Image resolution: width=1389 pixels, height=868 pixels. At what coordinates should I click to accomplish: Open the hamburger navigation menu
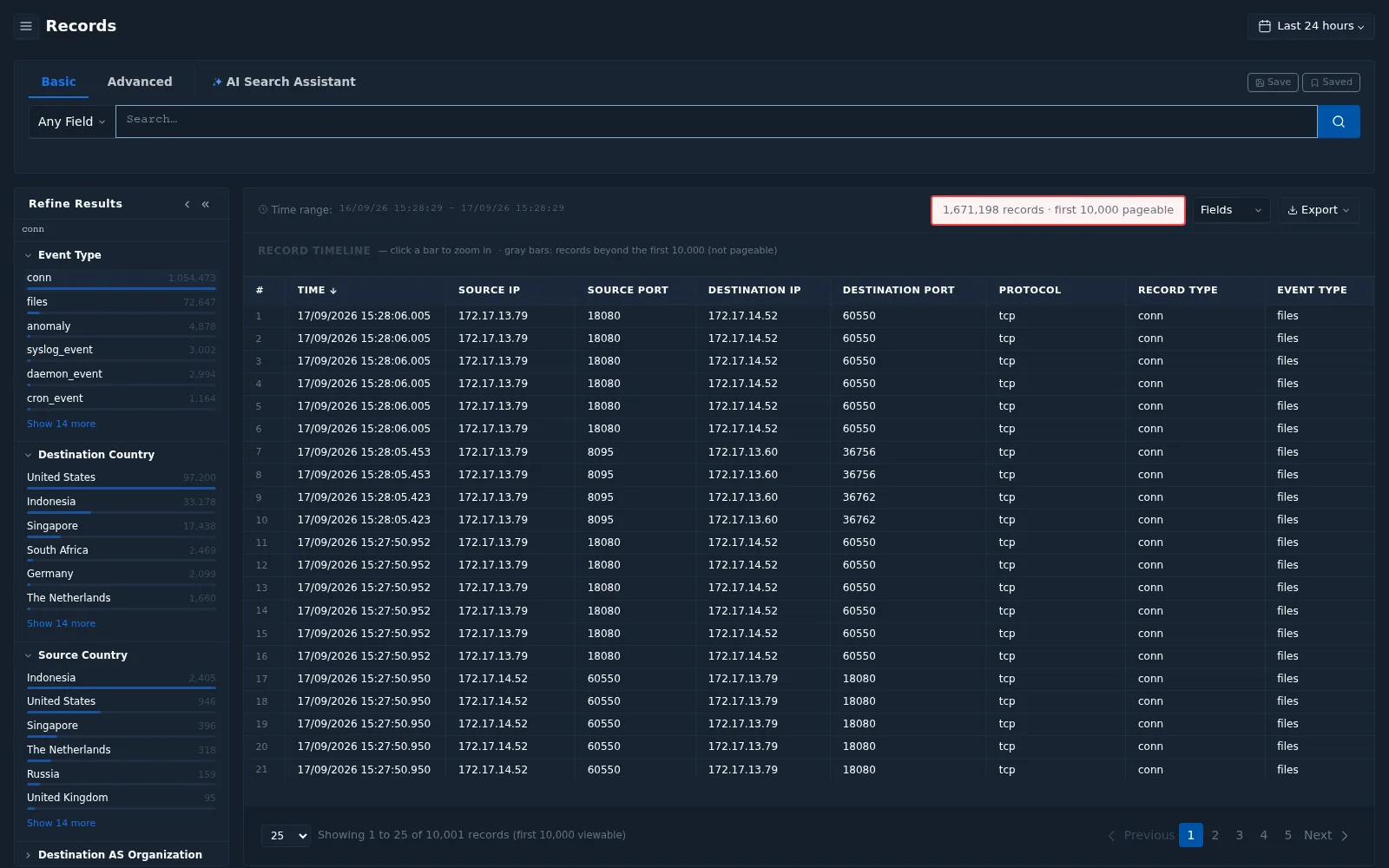pyautogui.click(x=26, y=26)
